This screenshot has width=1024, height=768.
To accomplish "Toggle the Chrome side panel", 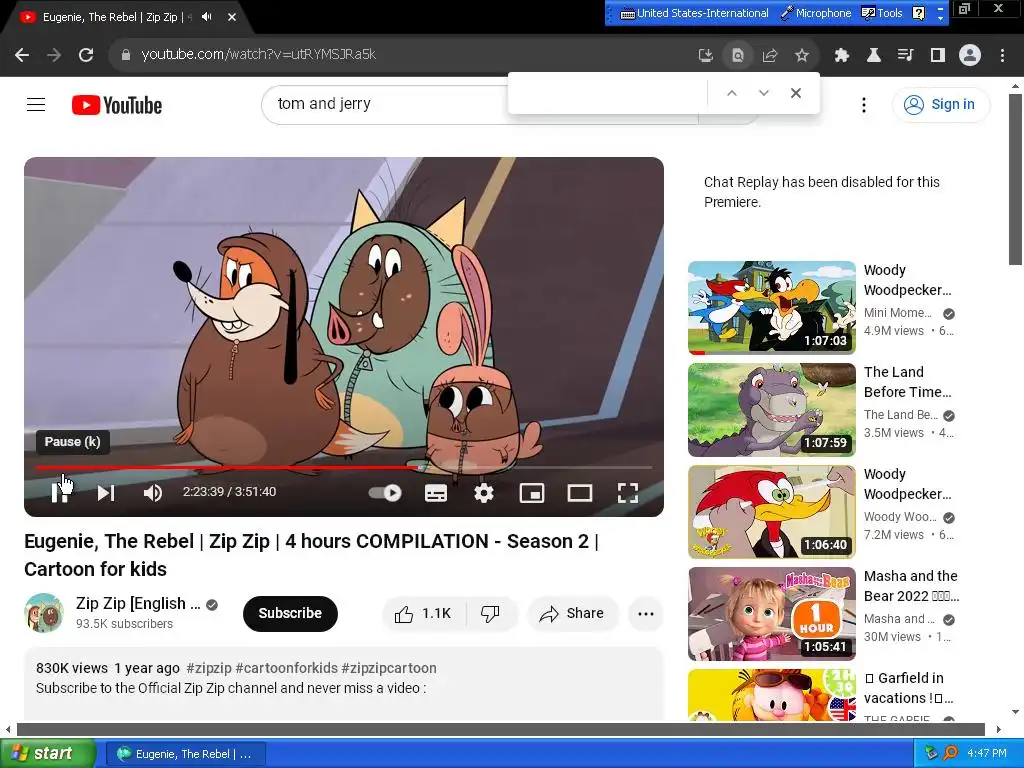I will (x=938, y=56).
